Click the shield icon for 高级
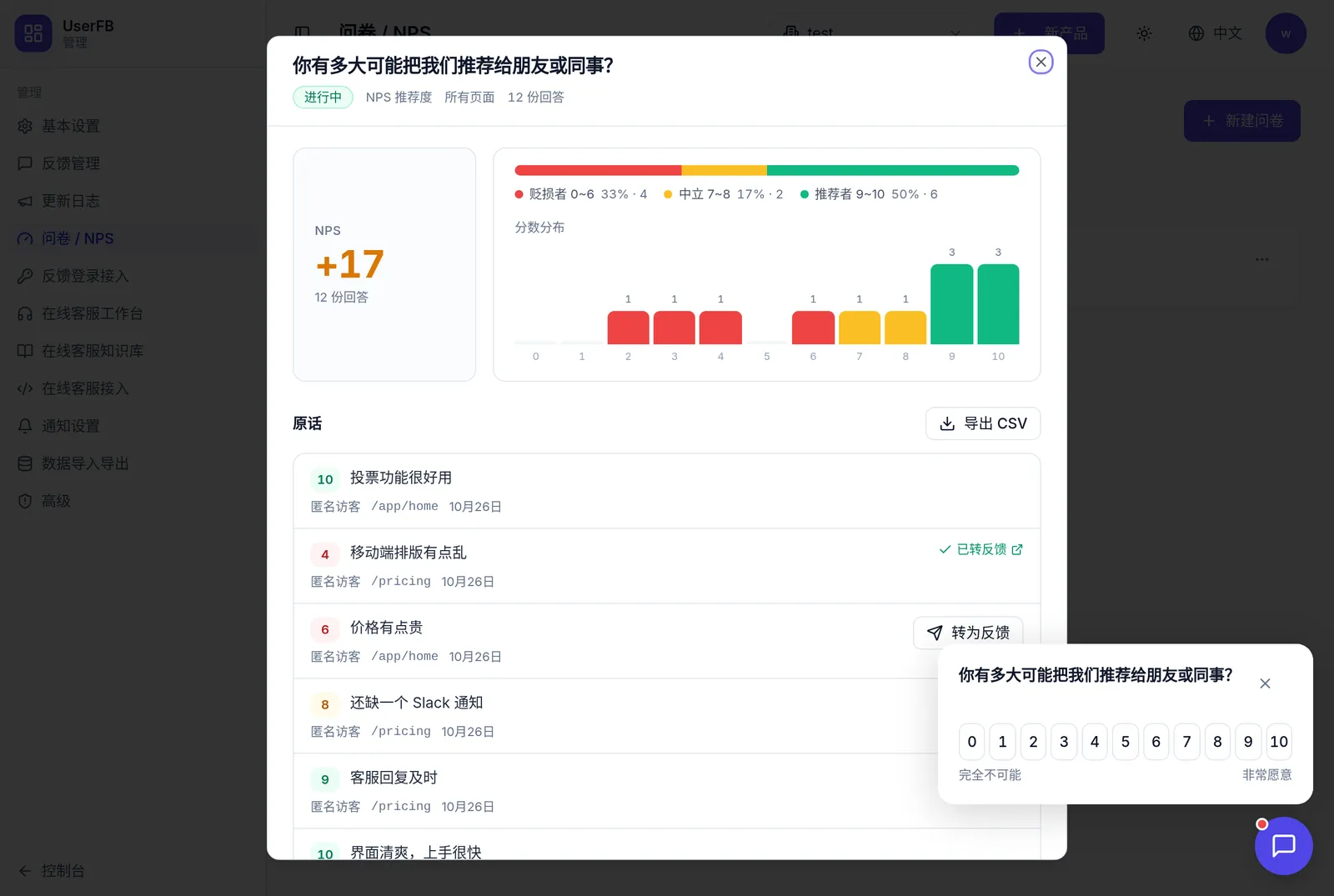Image resolution: width=1334 pixels, height=896 pixels. pos(25,501)
